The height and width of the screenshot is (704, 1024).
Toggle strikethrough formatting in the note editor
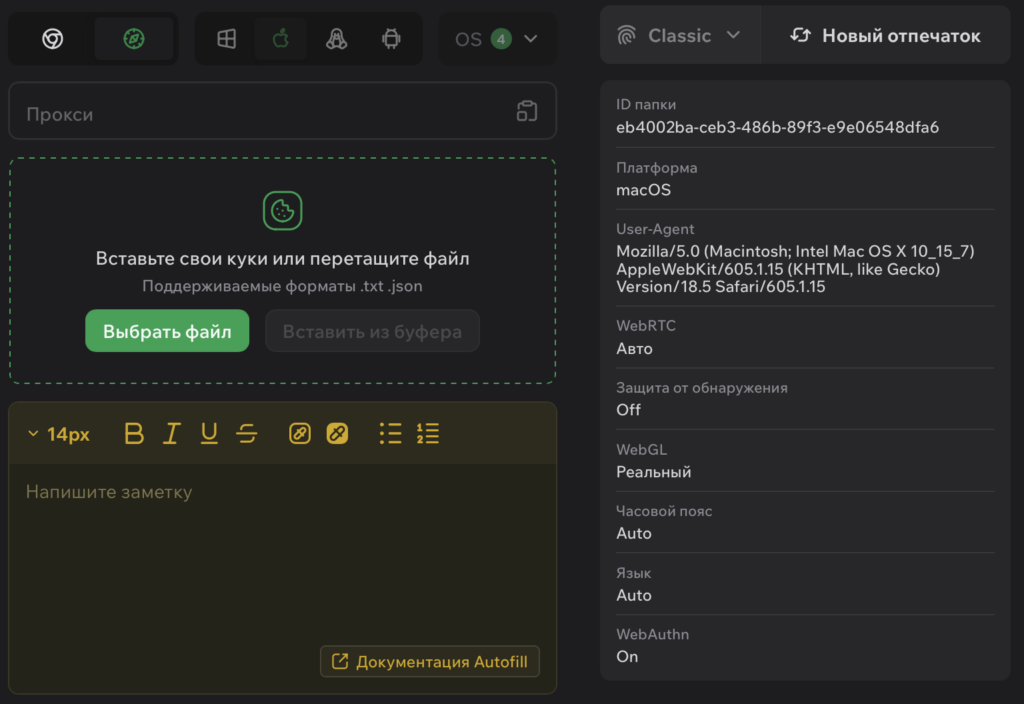pyautogui.click(x=247, y=433)
